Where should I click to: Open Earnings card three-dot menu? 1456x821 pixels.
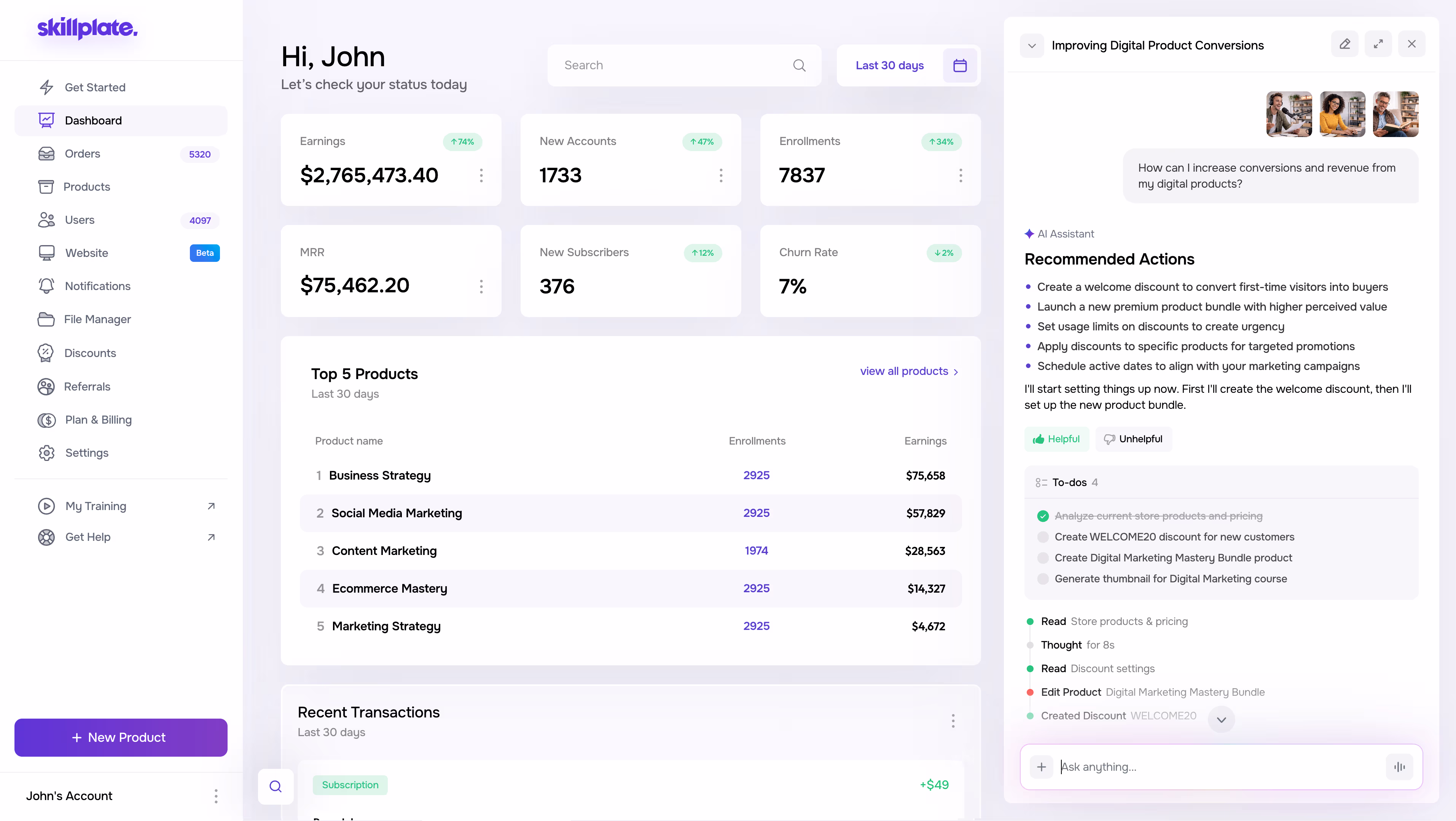tap(481, 175)
